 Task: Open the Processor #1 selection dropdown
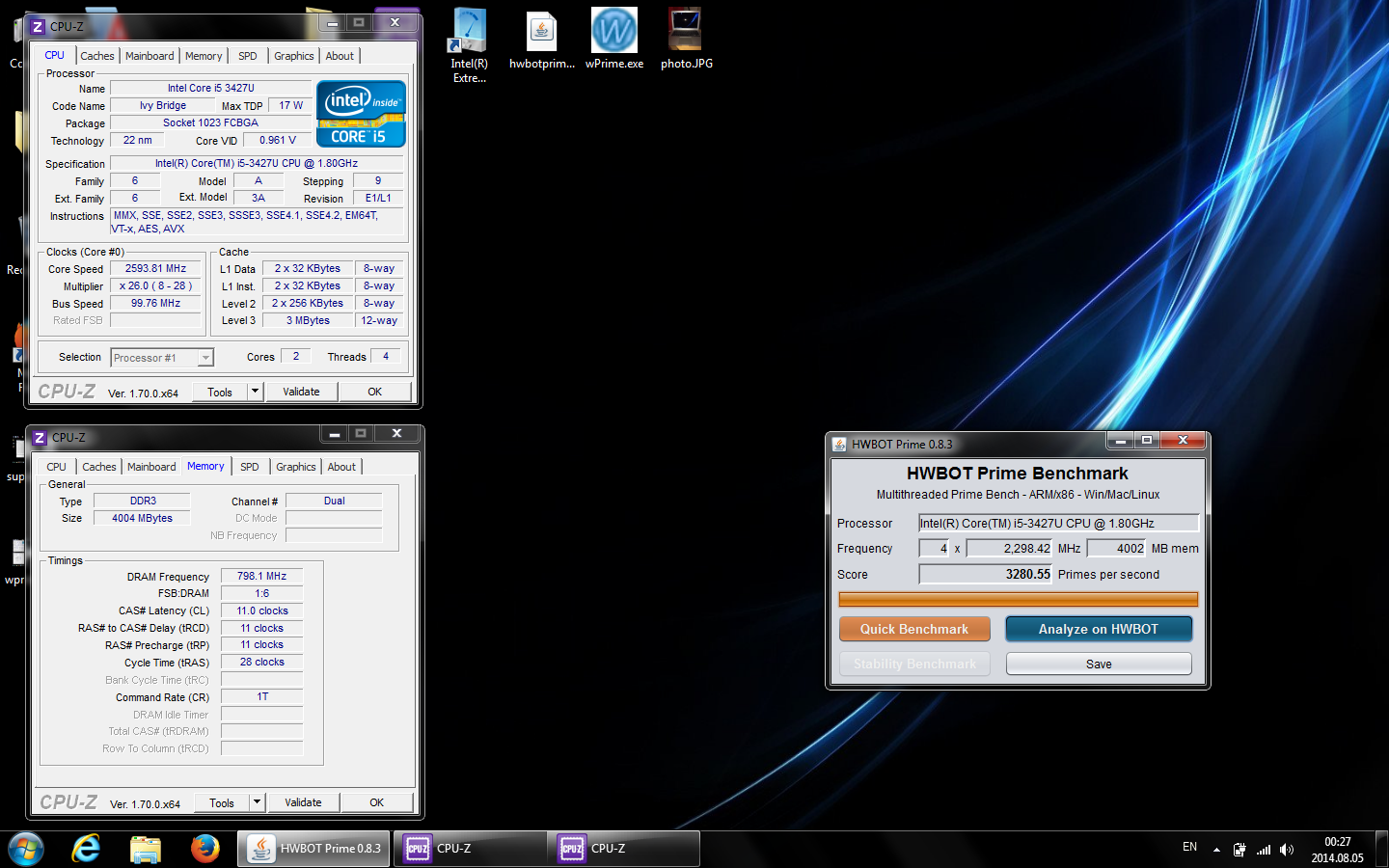tap(162, 358)
